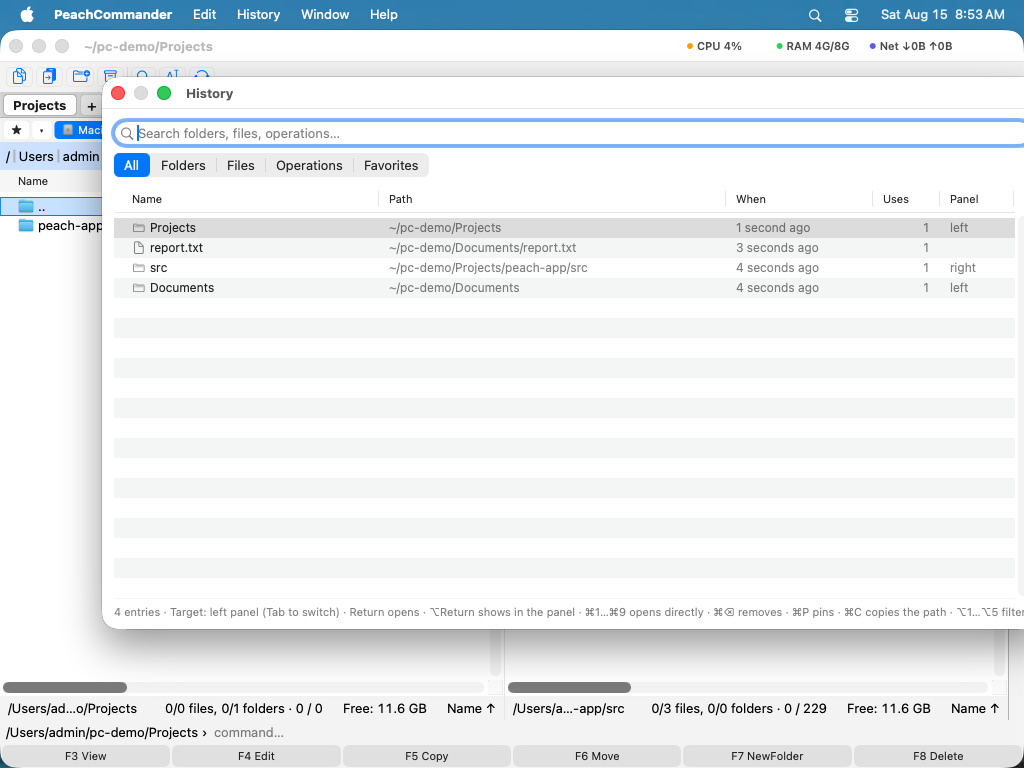Open the PeachCommander app menu
1024x768 pixels.
tap(113, 14)
